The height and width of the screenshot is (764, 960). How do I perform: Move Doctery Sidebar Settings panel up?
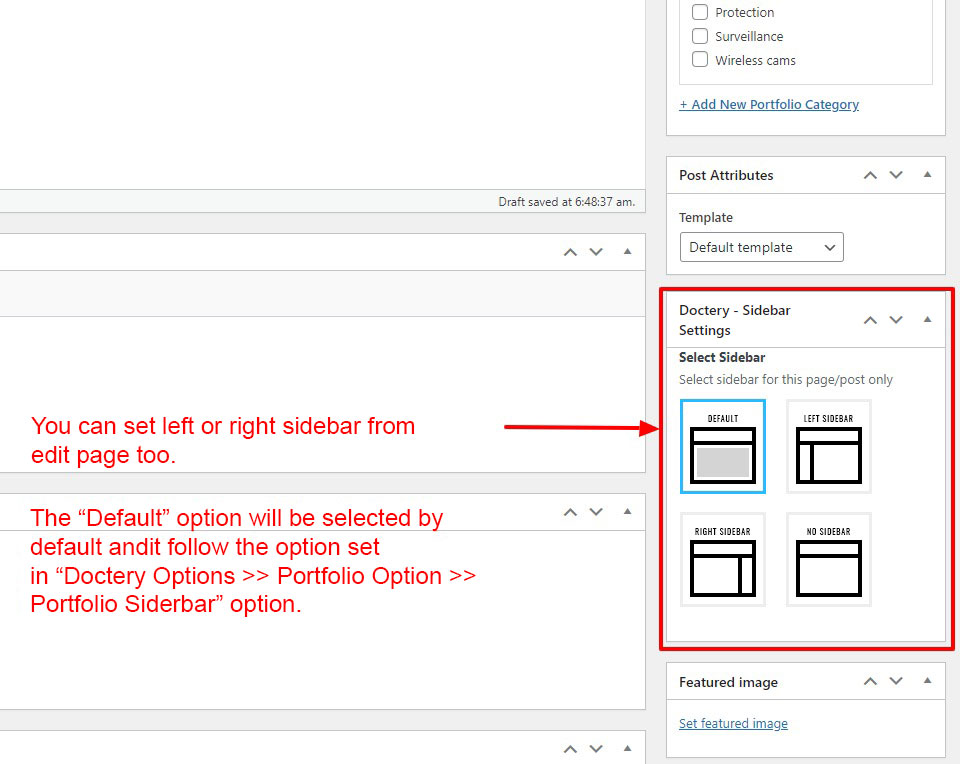tap(870, 320)
